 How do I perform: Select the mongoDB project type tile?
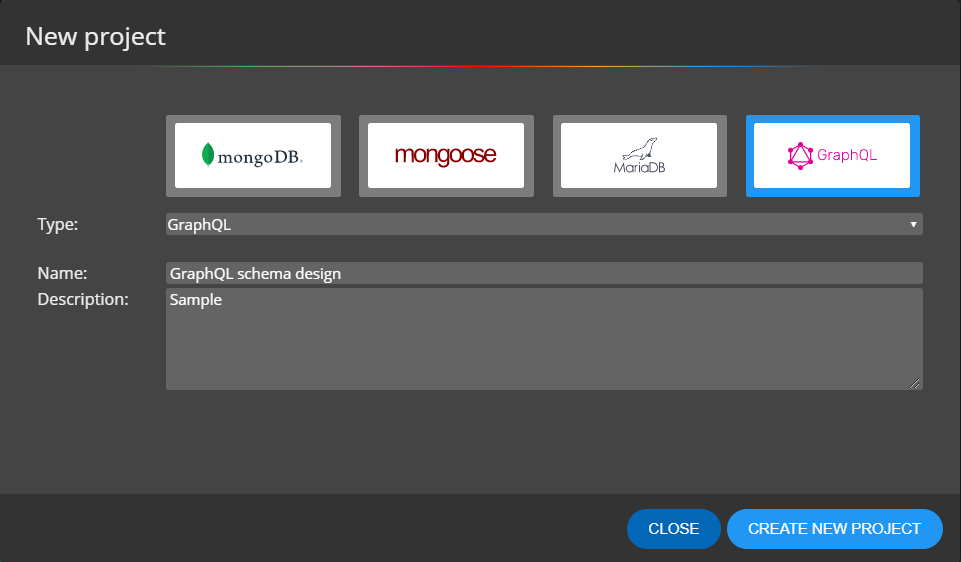click(x=253, y=156)
